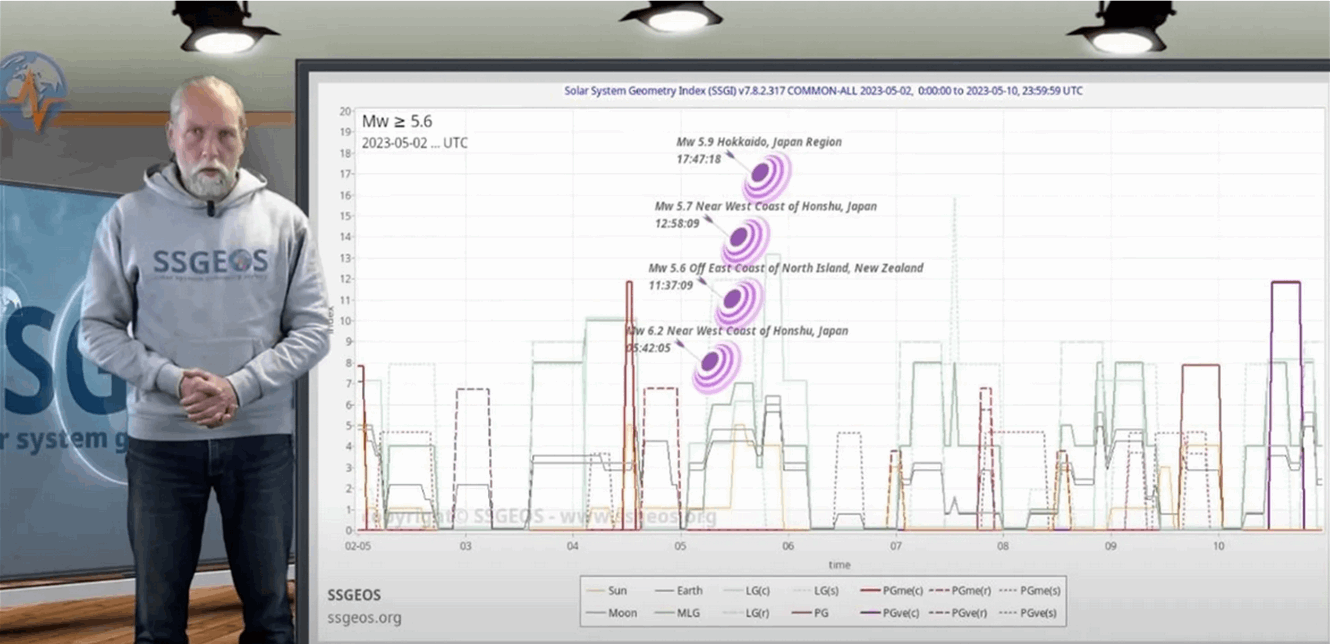The width and height of the screenshot is (1330, 644).
Task: Toggle the PGme(r) legend entry
Action: point(960,591)
